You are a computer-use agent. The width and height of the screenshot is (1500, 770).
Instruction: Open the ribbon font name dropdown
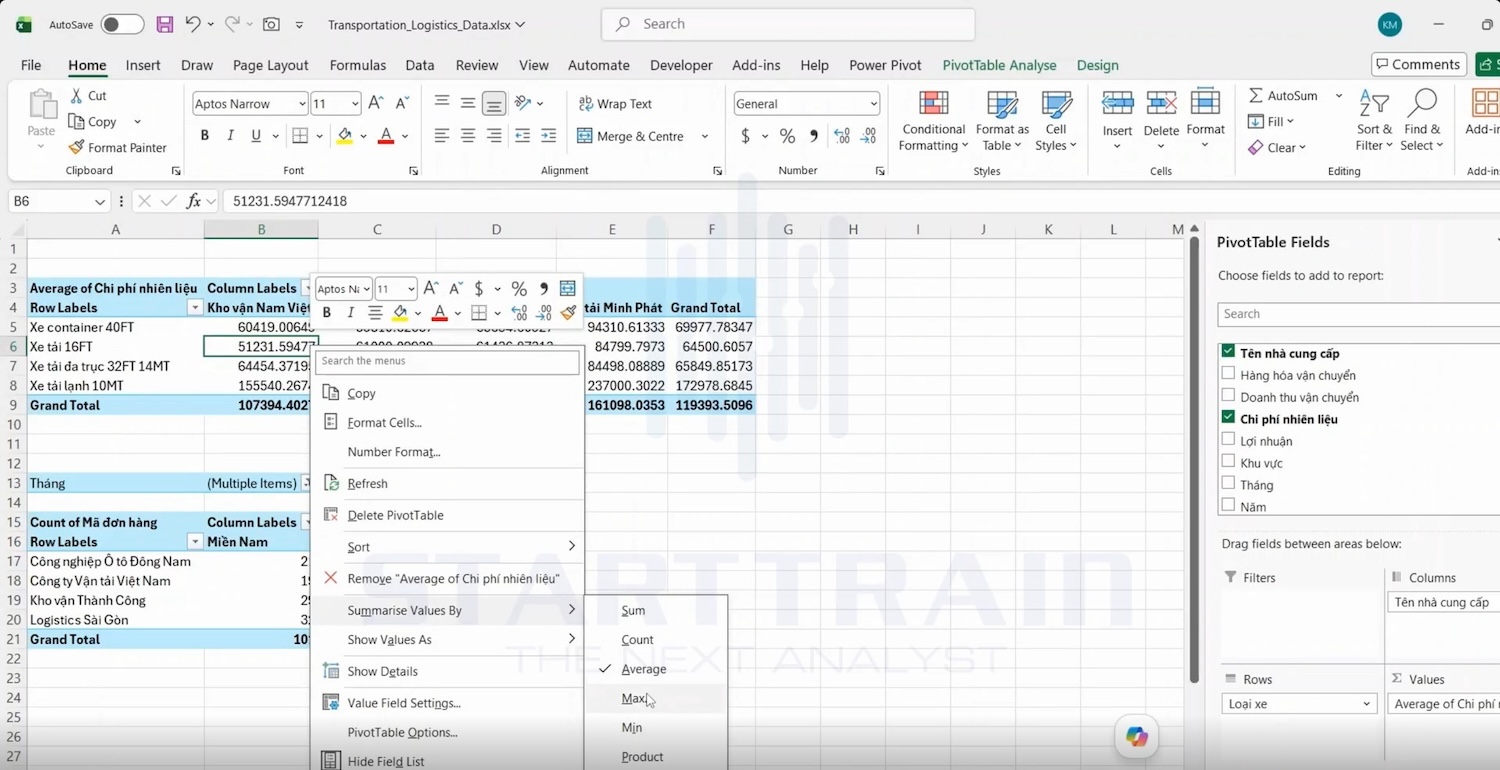click(302, 104)
